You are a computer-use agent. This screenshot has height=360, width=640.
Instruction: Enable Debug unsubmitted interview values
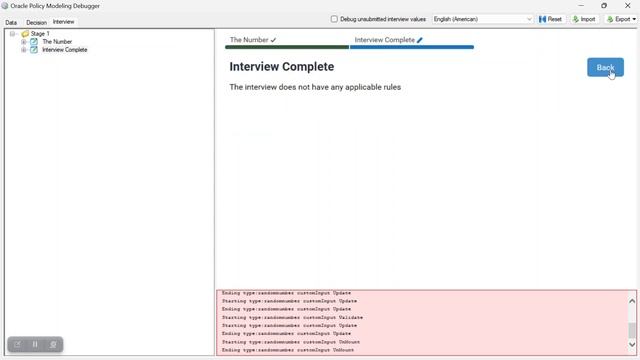334,19
